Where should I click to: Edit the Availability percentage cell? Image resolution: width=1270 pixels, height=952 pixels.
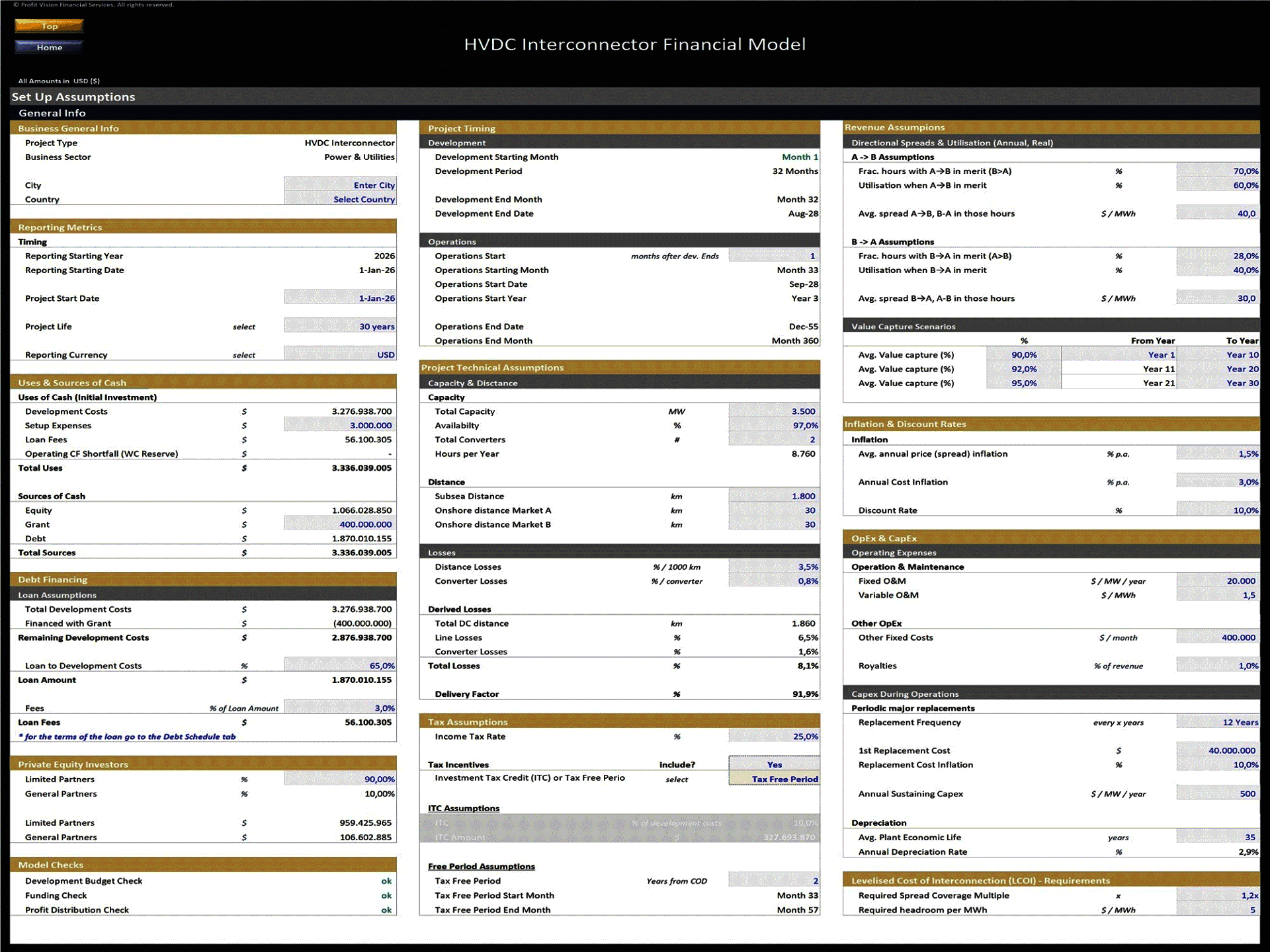(773, 425)
